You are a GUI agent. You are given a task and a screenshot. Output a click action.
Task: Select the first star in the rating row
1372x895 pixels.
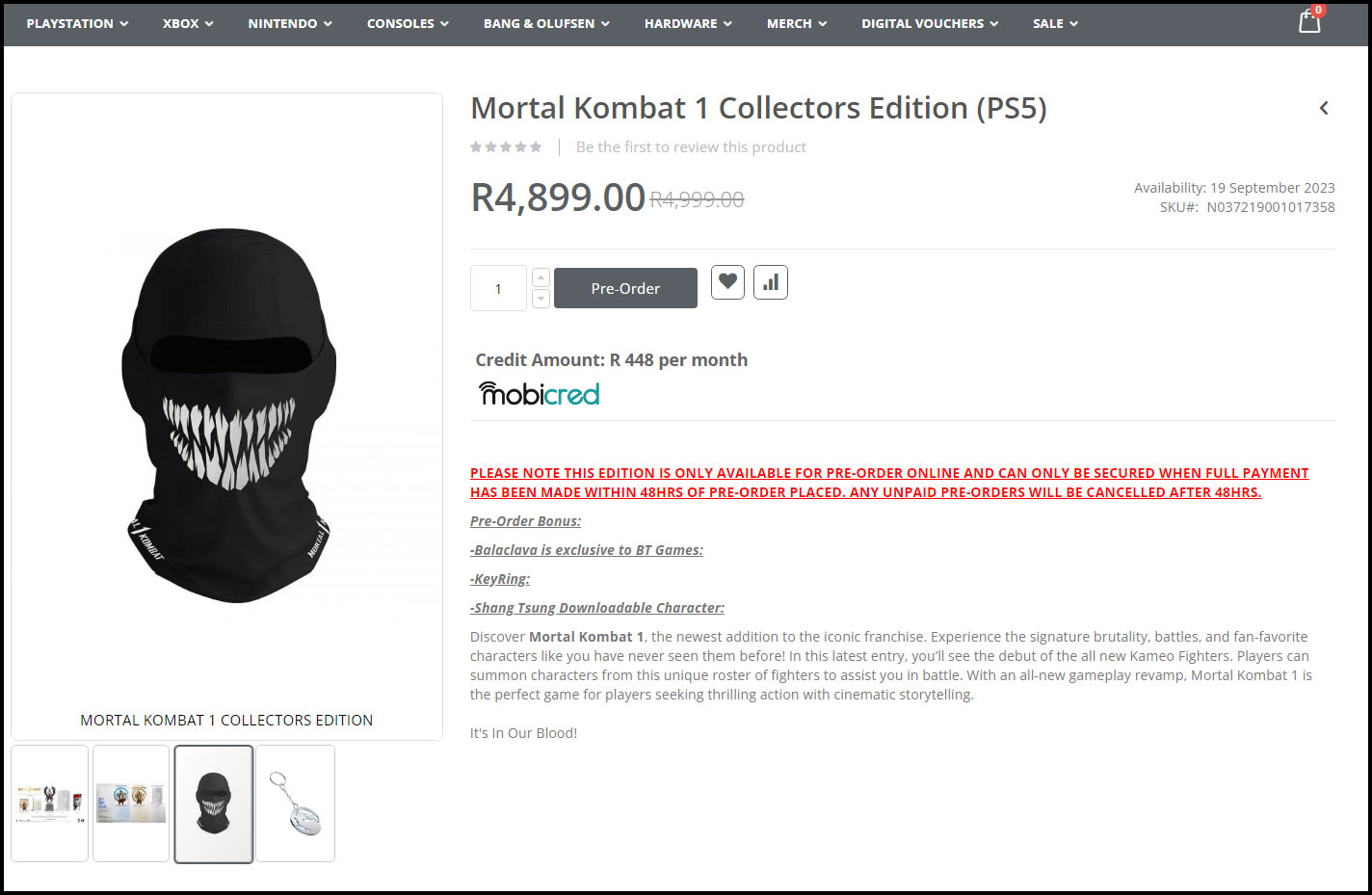click(475, 145)
